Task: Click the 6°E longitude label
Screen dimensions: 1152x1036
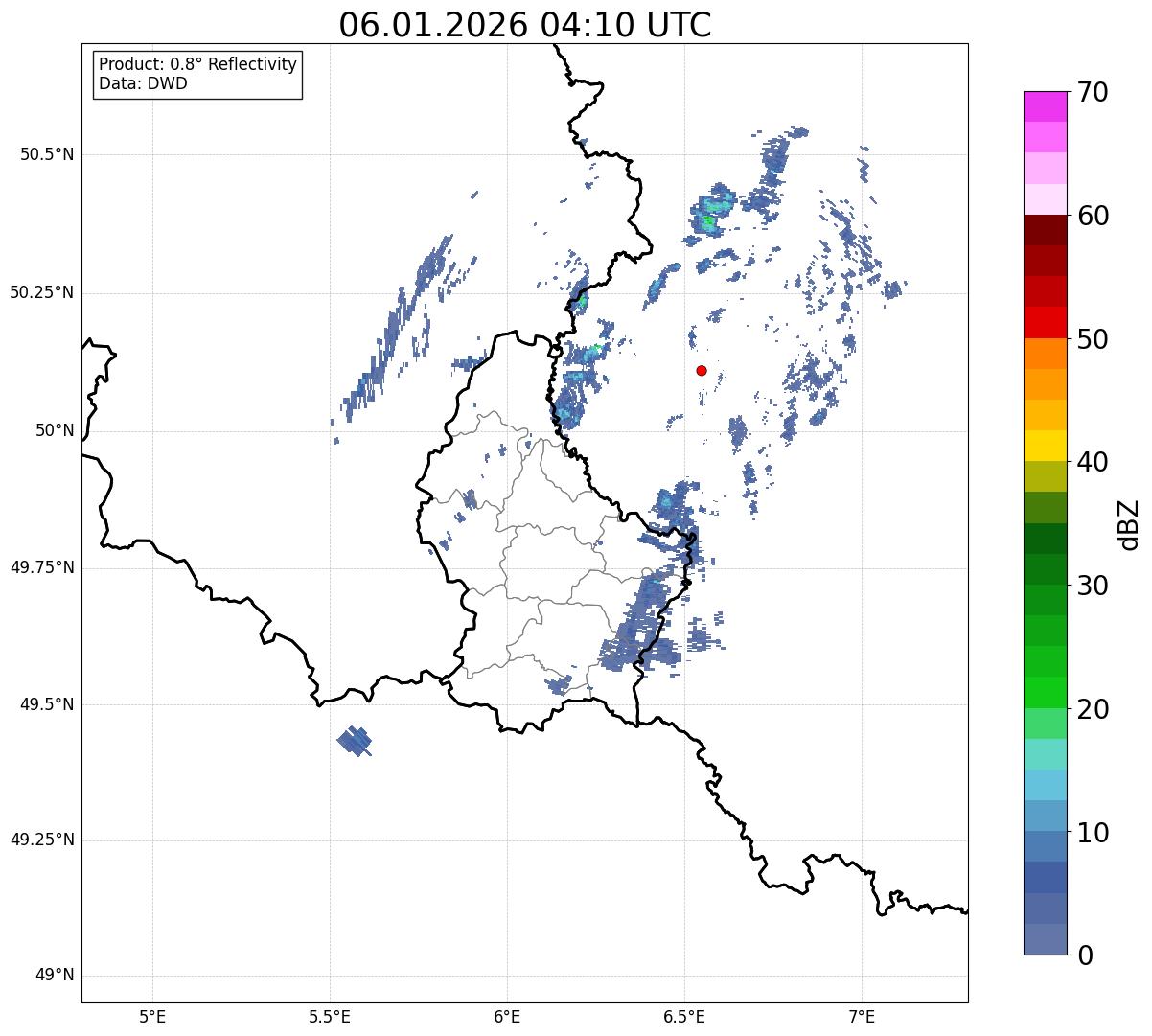Action: (507, 1016)
